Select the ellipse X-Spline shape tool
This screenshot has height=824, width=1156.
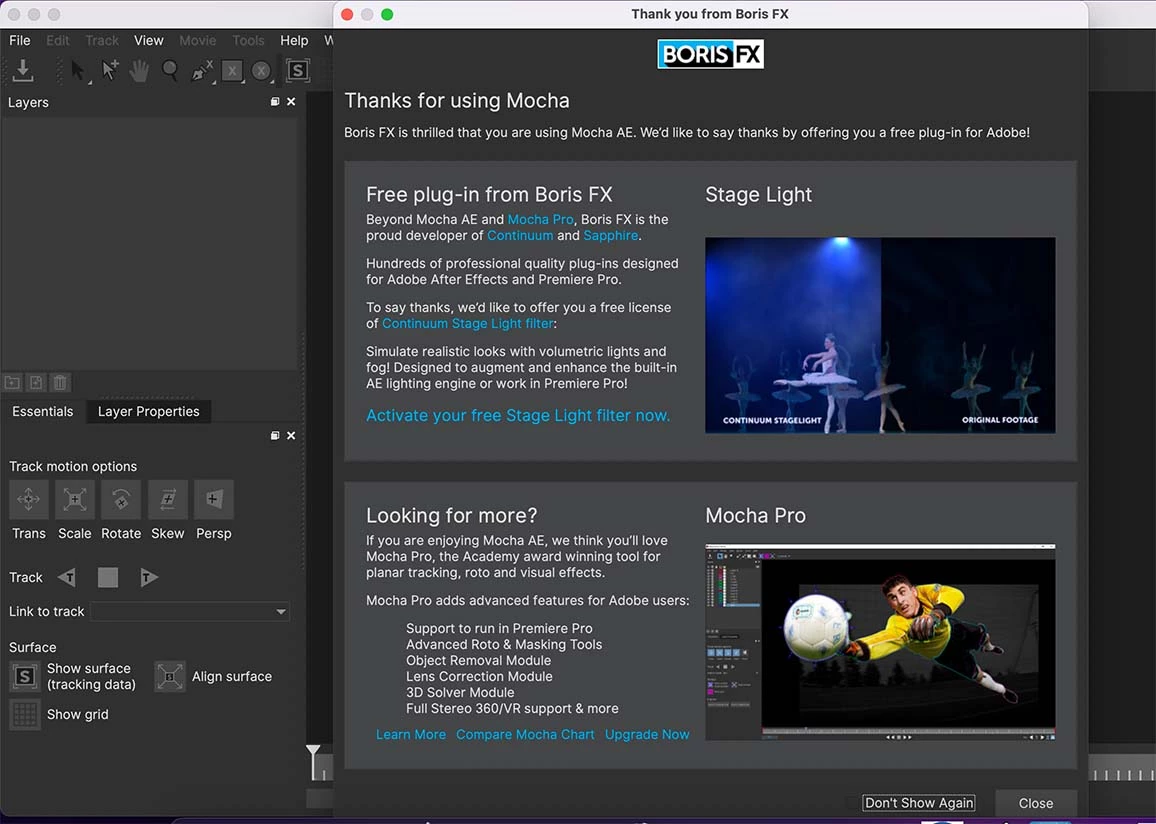point(262,71)
